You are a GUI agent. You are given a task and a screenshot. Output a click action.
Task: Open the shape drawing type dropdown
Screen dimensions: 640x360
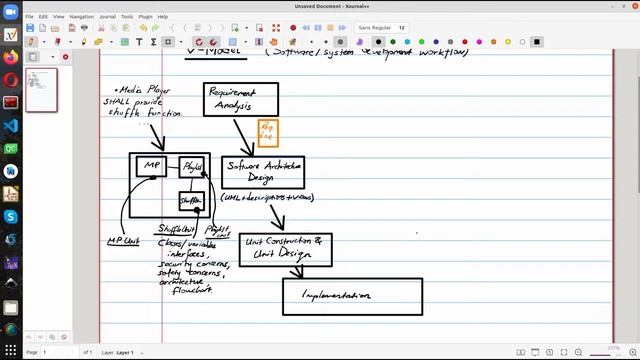pos(181,42)
